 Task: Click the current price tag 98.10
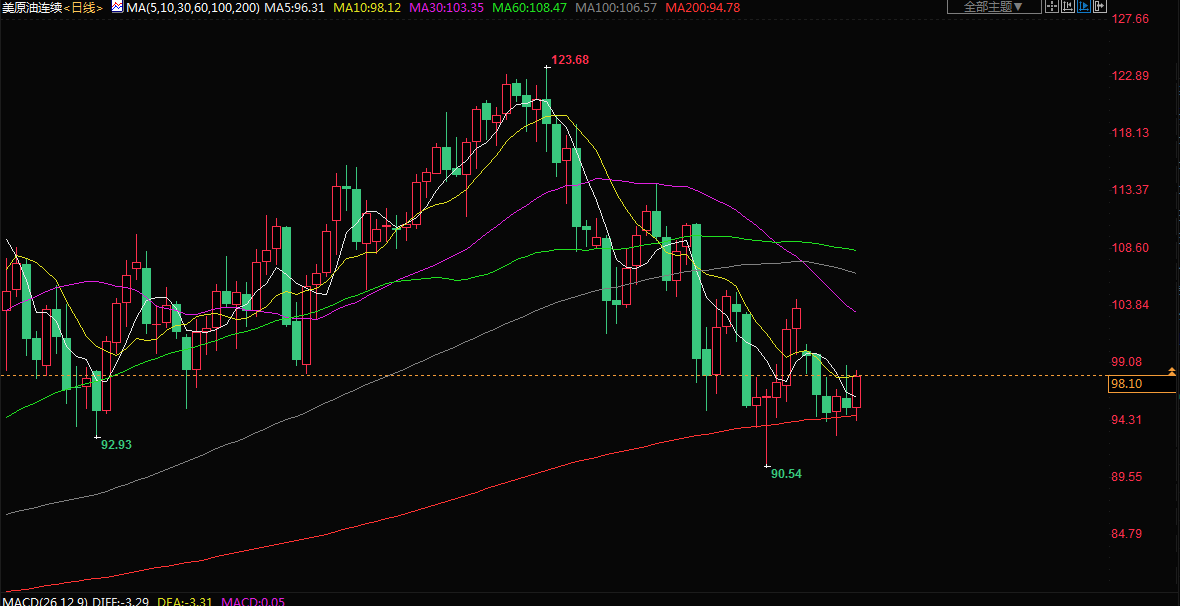pos(1126,384)
